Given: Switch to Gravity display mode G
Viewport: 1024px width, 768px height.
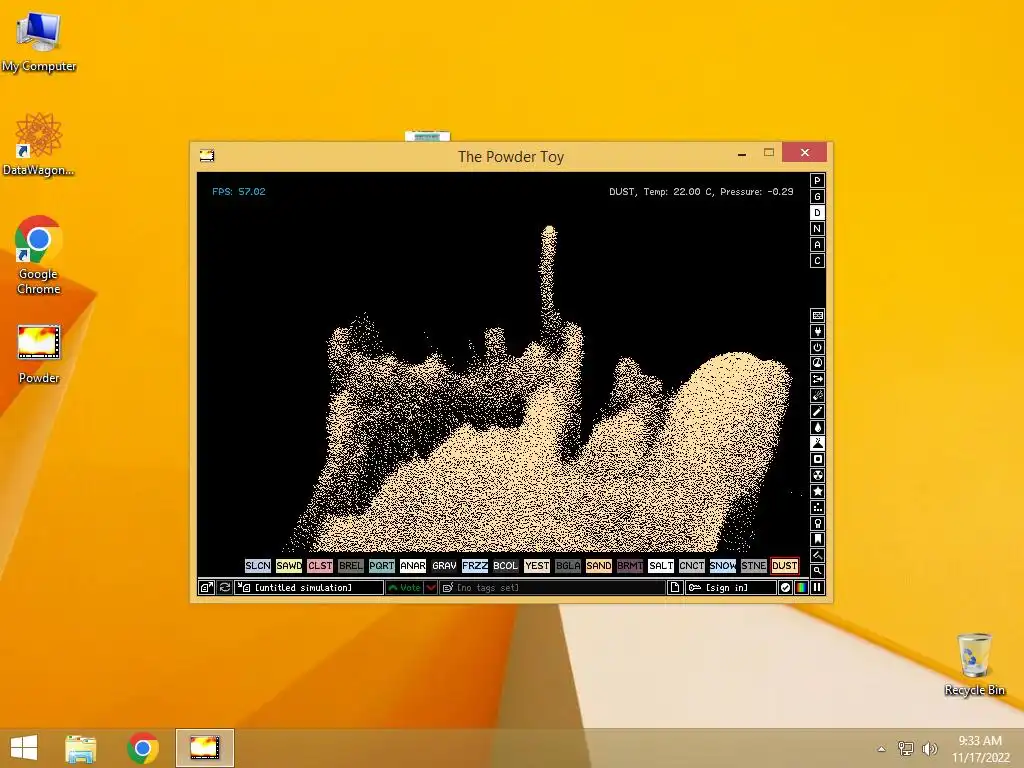Looking at the screenshot, I should [817, 197].
